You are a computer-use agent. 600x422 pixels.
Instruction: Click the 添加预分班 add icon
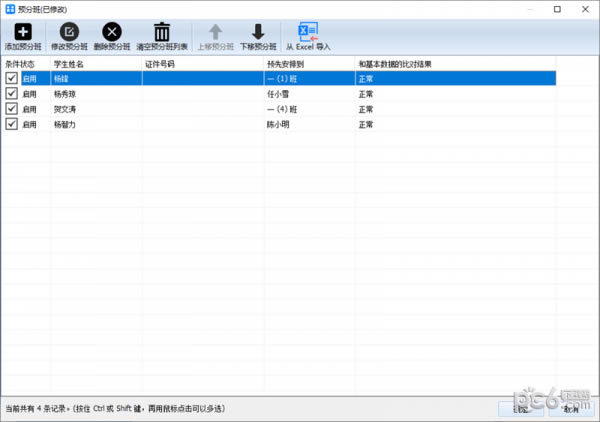pyautogui.click(x=23, y=31)
